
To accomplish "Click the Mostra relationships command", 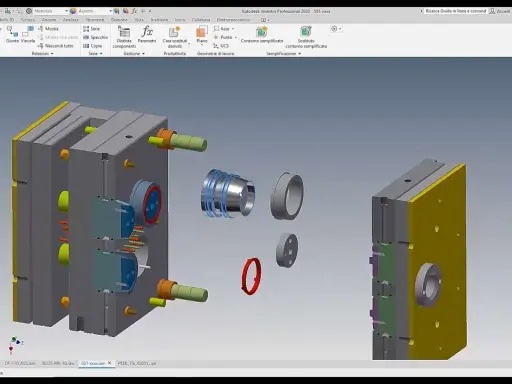I will pyautogui.click(x=48, y=29).
